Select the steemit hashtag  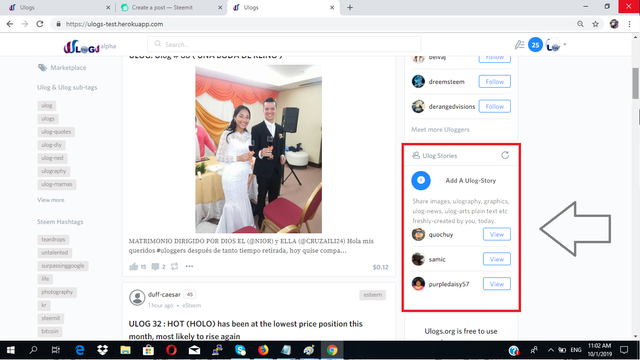point(51,318)
